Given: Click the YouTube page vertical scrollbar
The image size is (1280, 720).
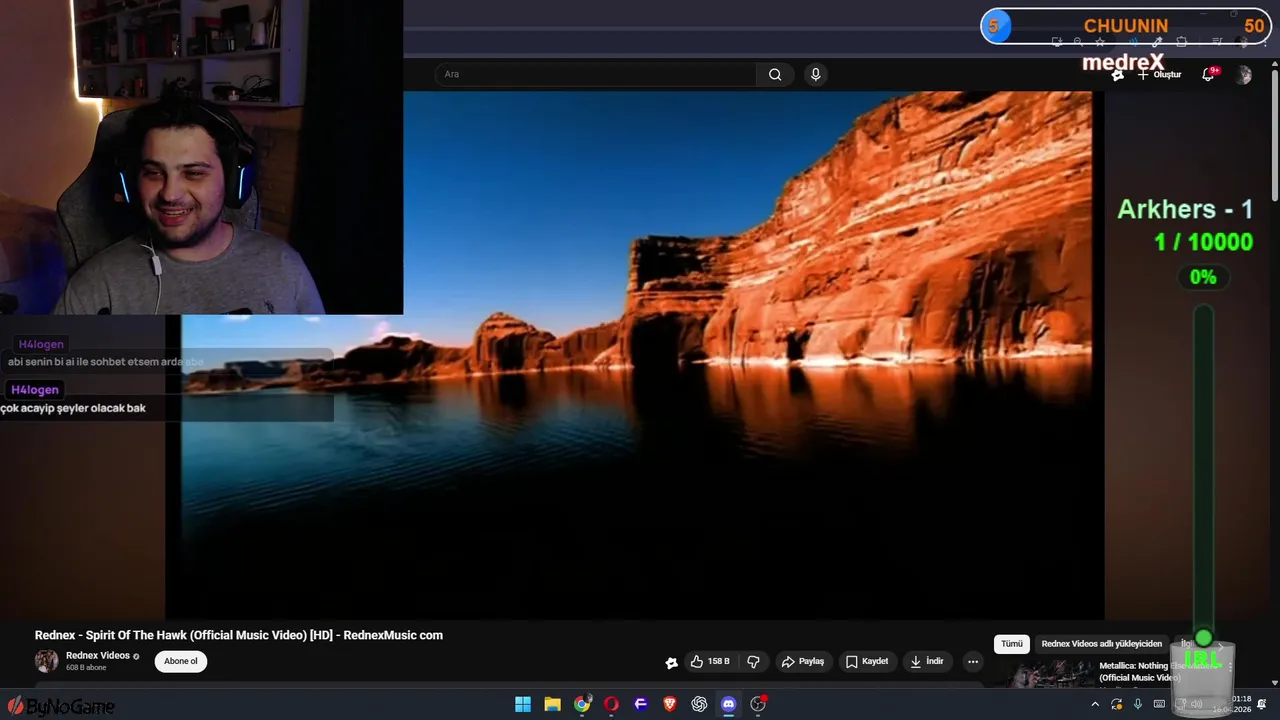Looking at the screenshot, I should [1273, 135].
